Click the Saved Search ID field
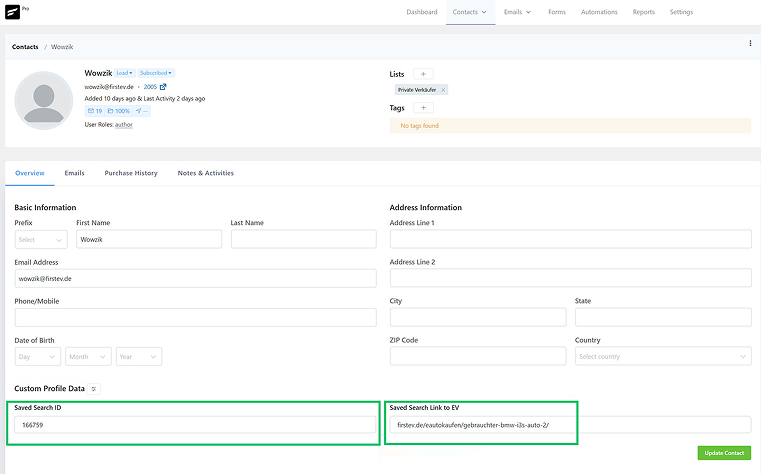Image resolution: width=761 pixels, height=474 pixels. (196, 425)
